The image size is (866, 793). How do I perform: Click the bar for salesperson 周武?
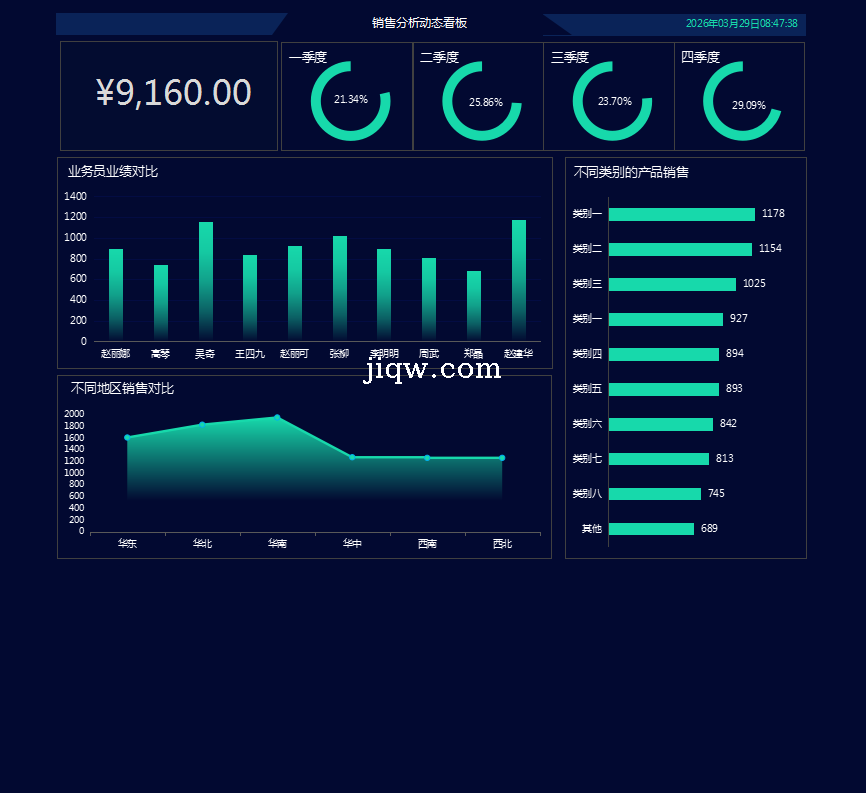[x=429, y=300]
